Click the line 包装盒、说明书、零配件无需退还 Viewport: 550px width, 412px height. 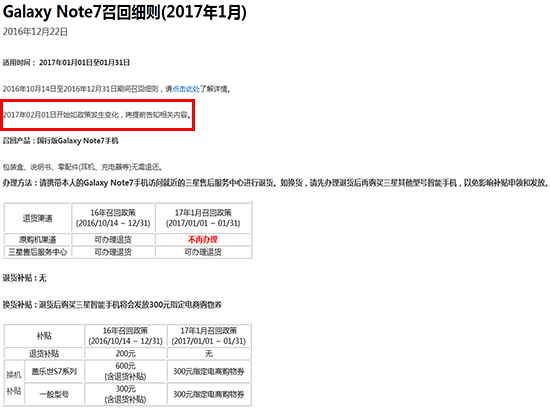[x=82, y=167]
